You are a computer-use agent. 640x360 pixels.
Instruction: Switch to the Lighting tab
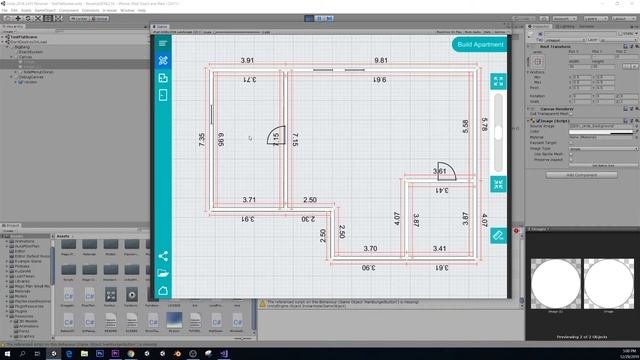(x=566, y=27)
